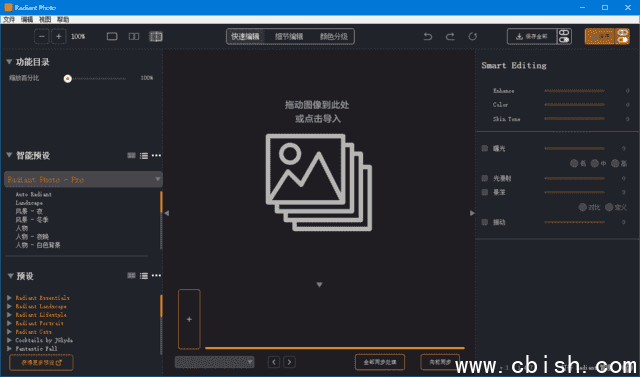The width and height of the screenshot is (640, 377).
Task: Select the 低 radio option
Action: (574, 164)
